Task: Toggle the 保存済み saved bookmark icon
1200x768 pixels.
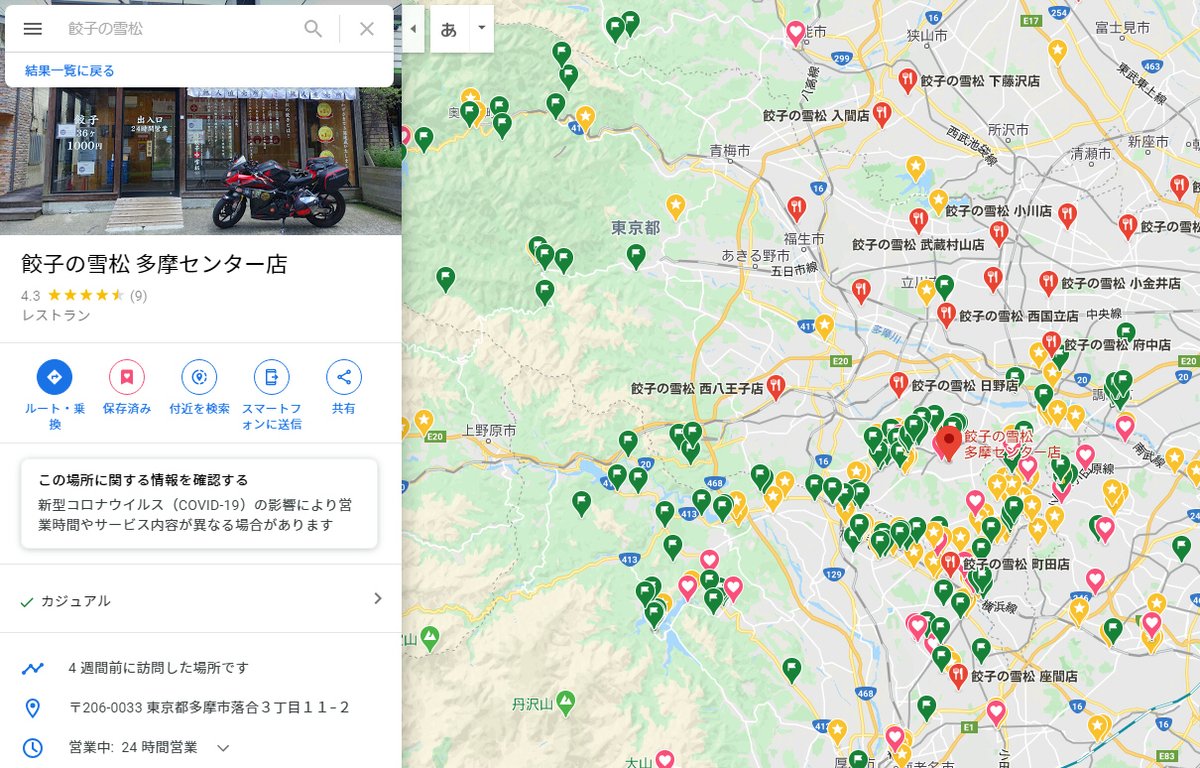Action: tap(127, 377)
